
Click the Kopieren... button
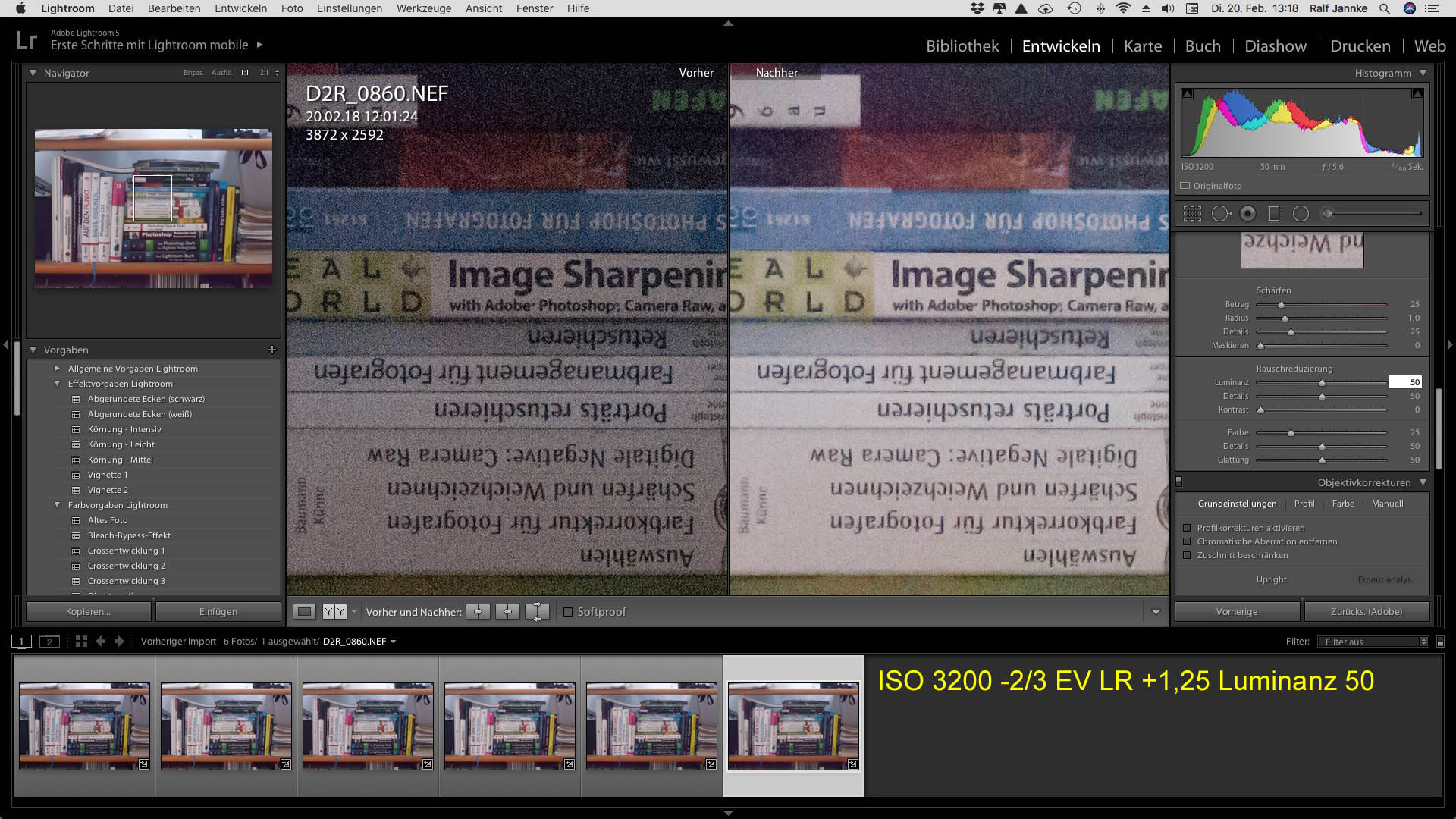[x=88, y=612]
